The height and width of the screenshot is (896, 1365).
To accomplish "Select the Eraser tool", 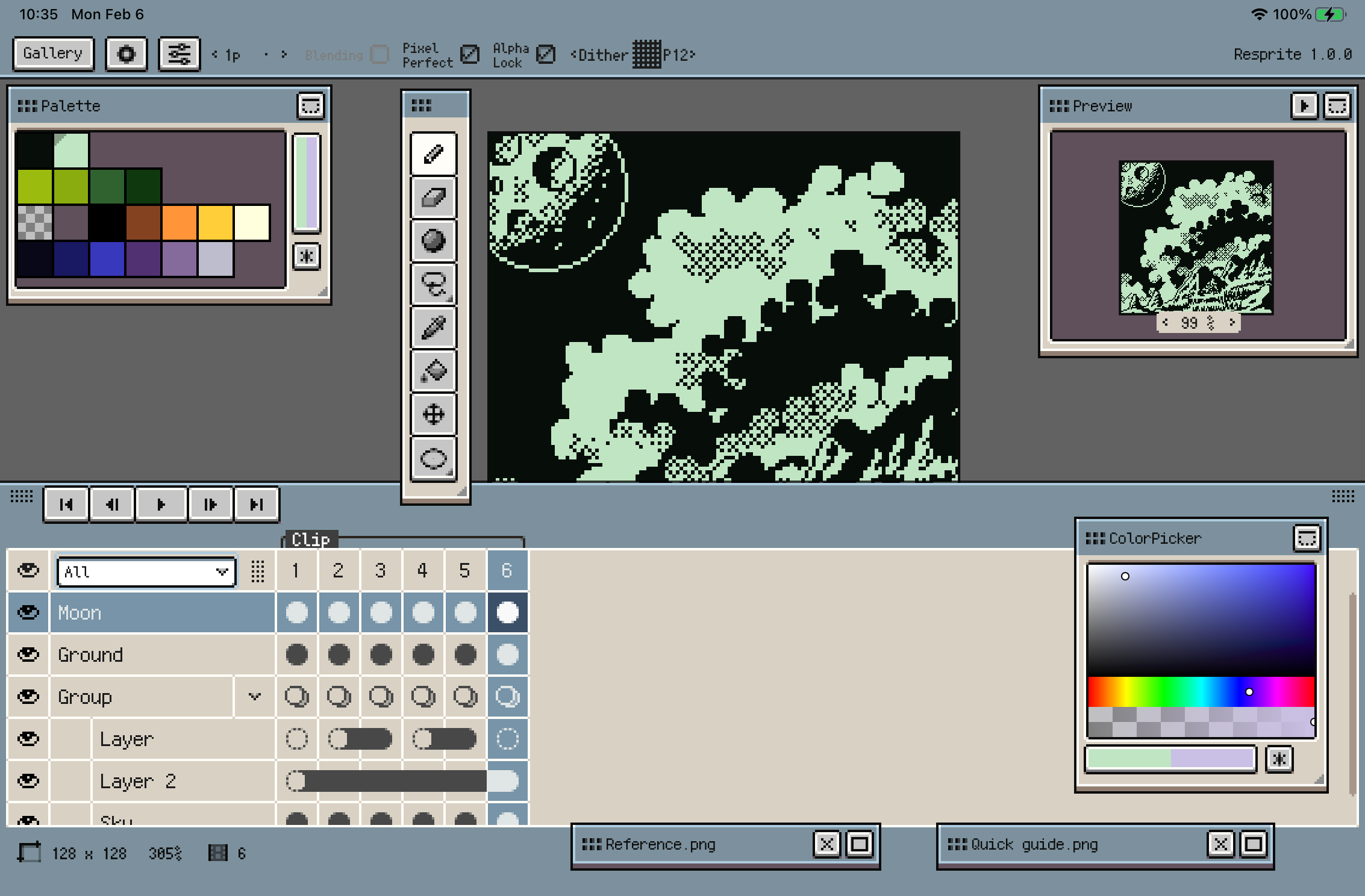I will 433,198.
